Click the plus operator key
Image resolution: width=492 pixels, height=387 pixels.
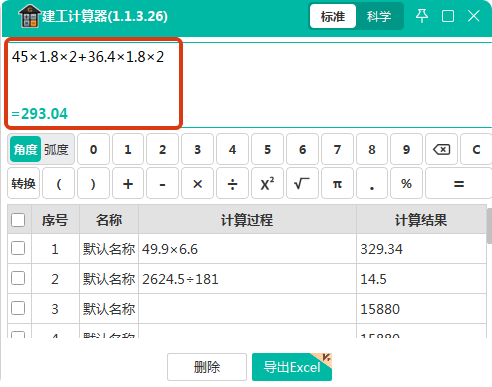pyautogui.click(x=128, y=183)
